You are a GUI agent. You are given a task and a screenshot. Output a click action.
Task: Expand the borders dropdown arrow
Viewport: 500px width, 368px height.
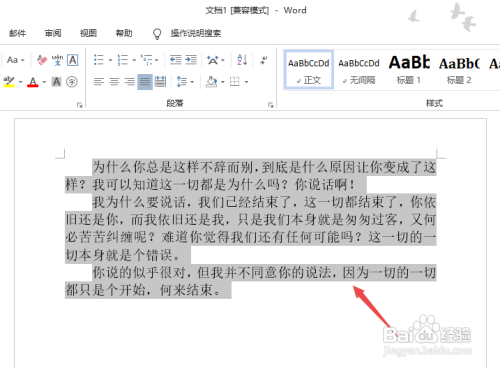(246, 82)
